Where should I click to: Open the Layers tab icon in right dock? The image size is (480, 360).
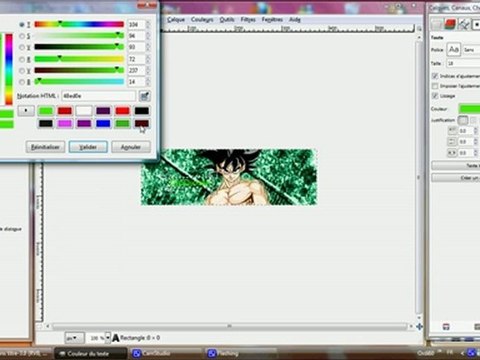click(x=436, y=24)
